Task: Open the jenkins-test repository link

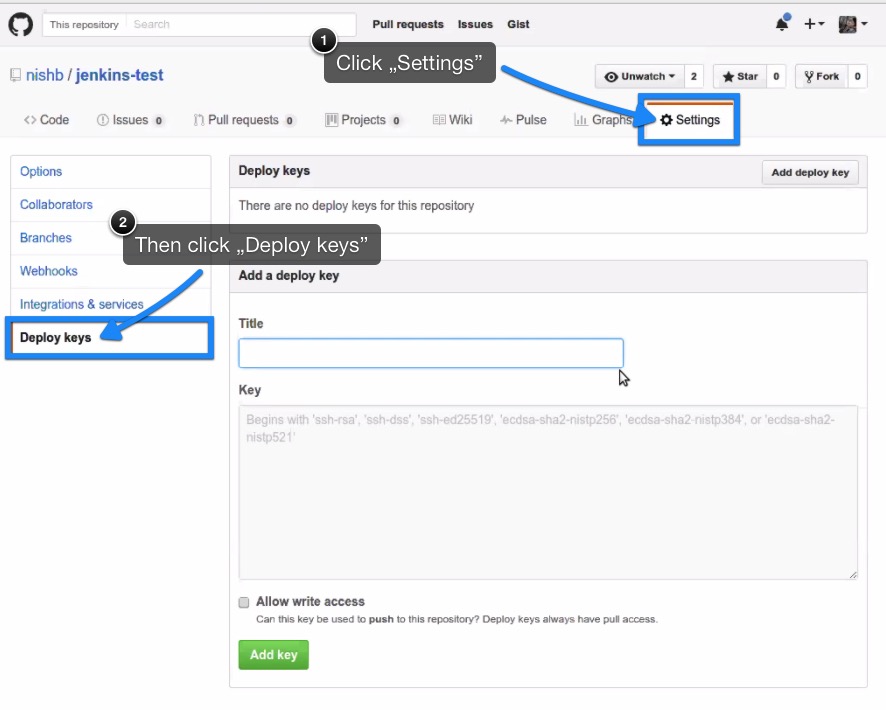Action: point(119,75)
